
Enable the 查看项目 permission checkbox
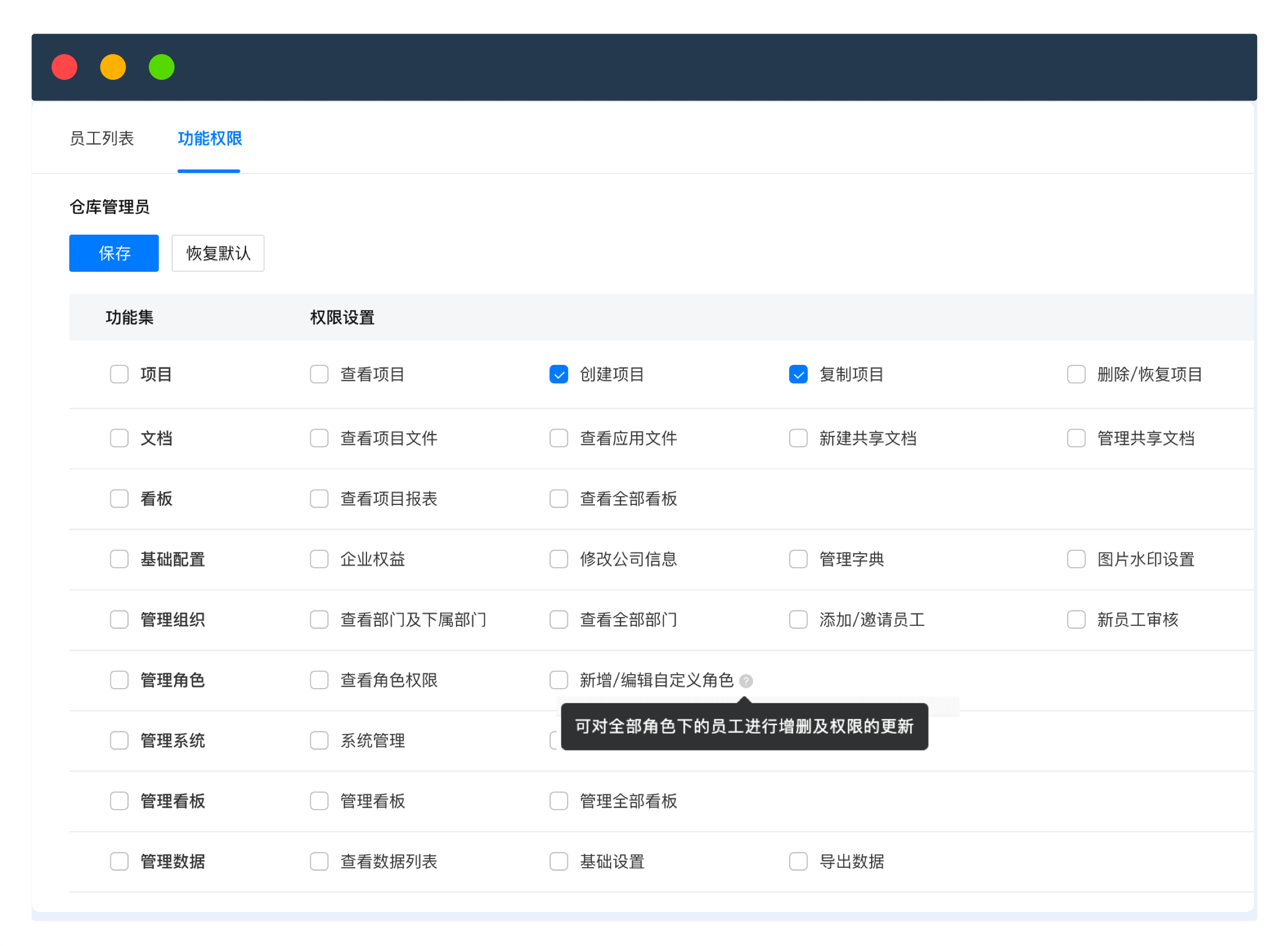click(319, 375)
